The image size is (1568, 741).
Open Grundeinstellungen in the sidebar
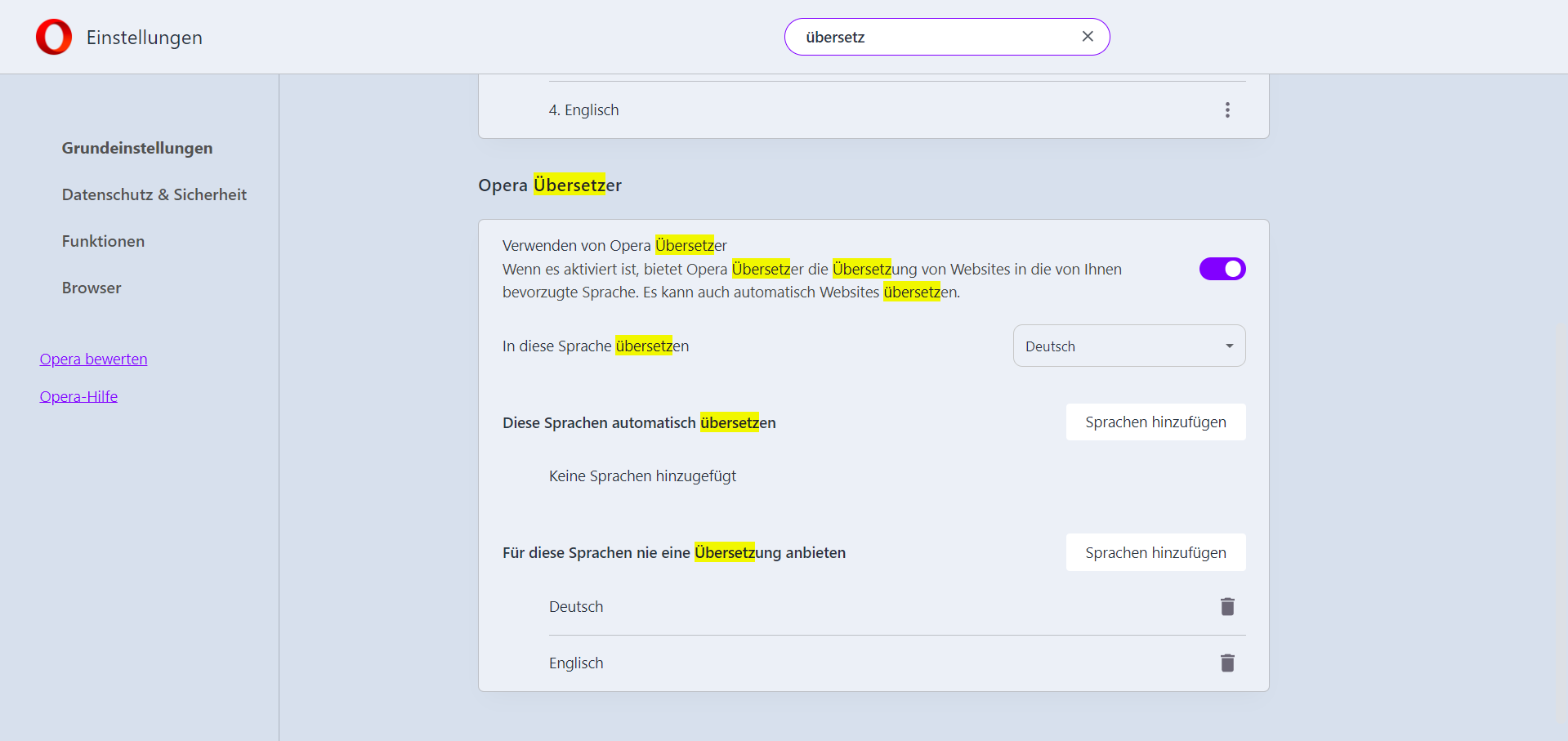[x=137, y=148]
